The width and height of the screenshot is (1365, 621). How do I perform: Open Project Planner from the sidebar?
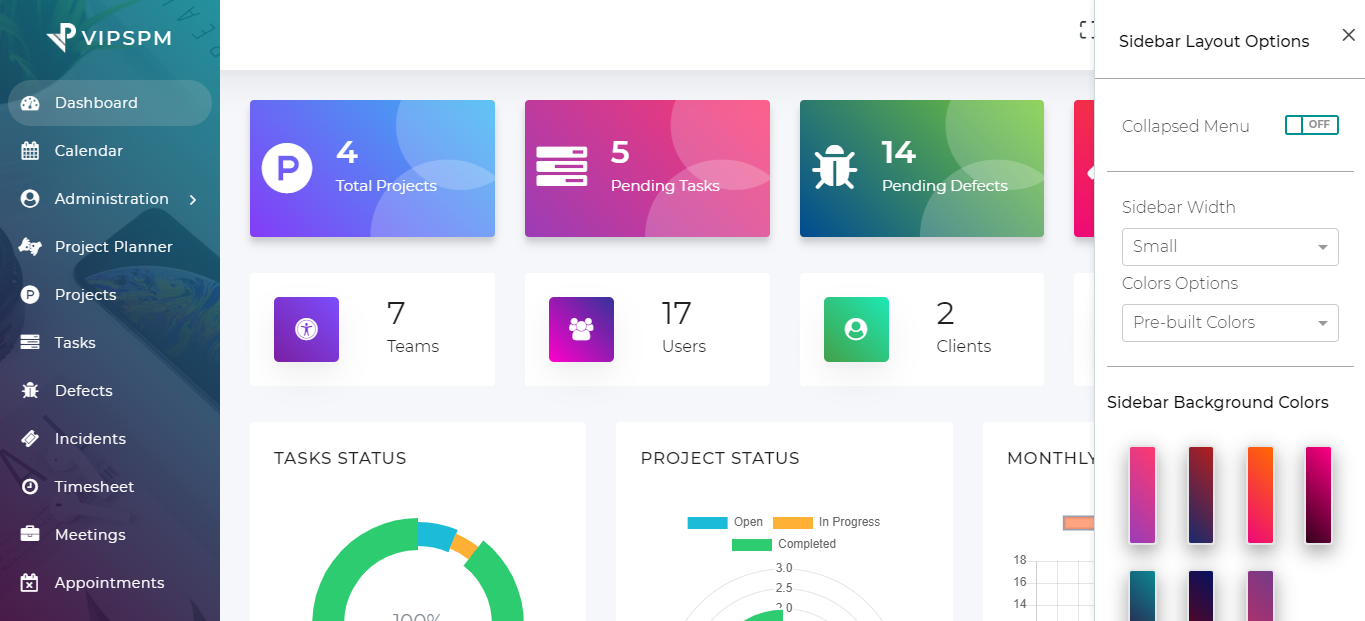(113, 247)
